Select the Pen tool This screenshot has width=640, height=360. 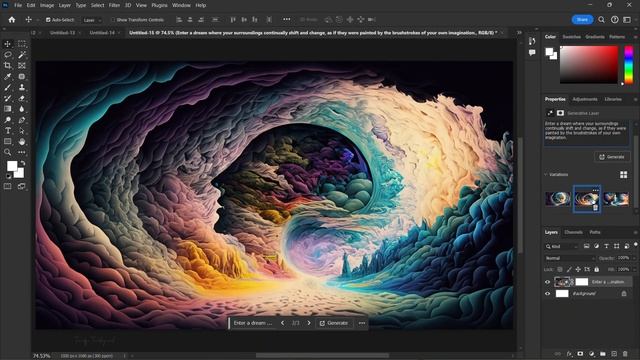pyautogui.click(x=22, y=120)
